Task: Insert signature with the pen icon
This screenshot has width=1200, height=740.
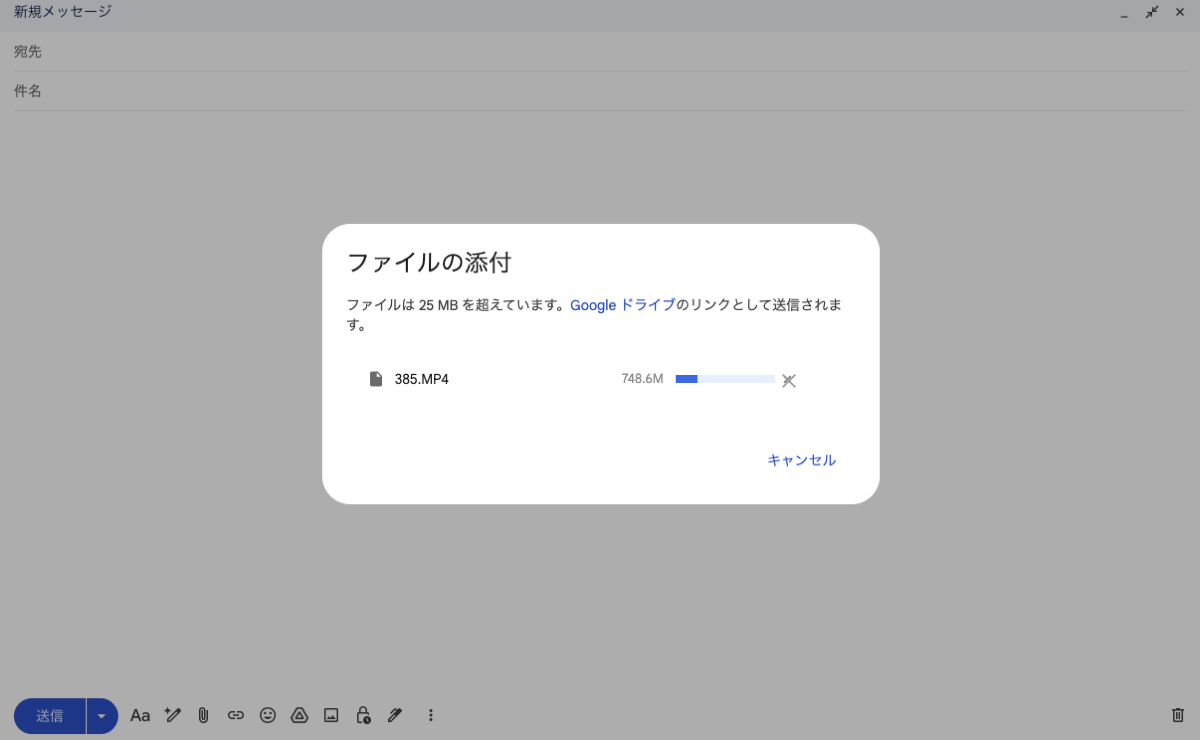Action: (395, 715)
